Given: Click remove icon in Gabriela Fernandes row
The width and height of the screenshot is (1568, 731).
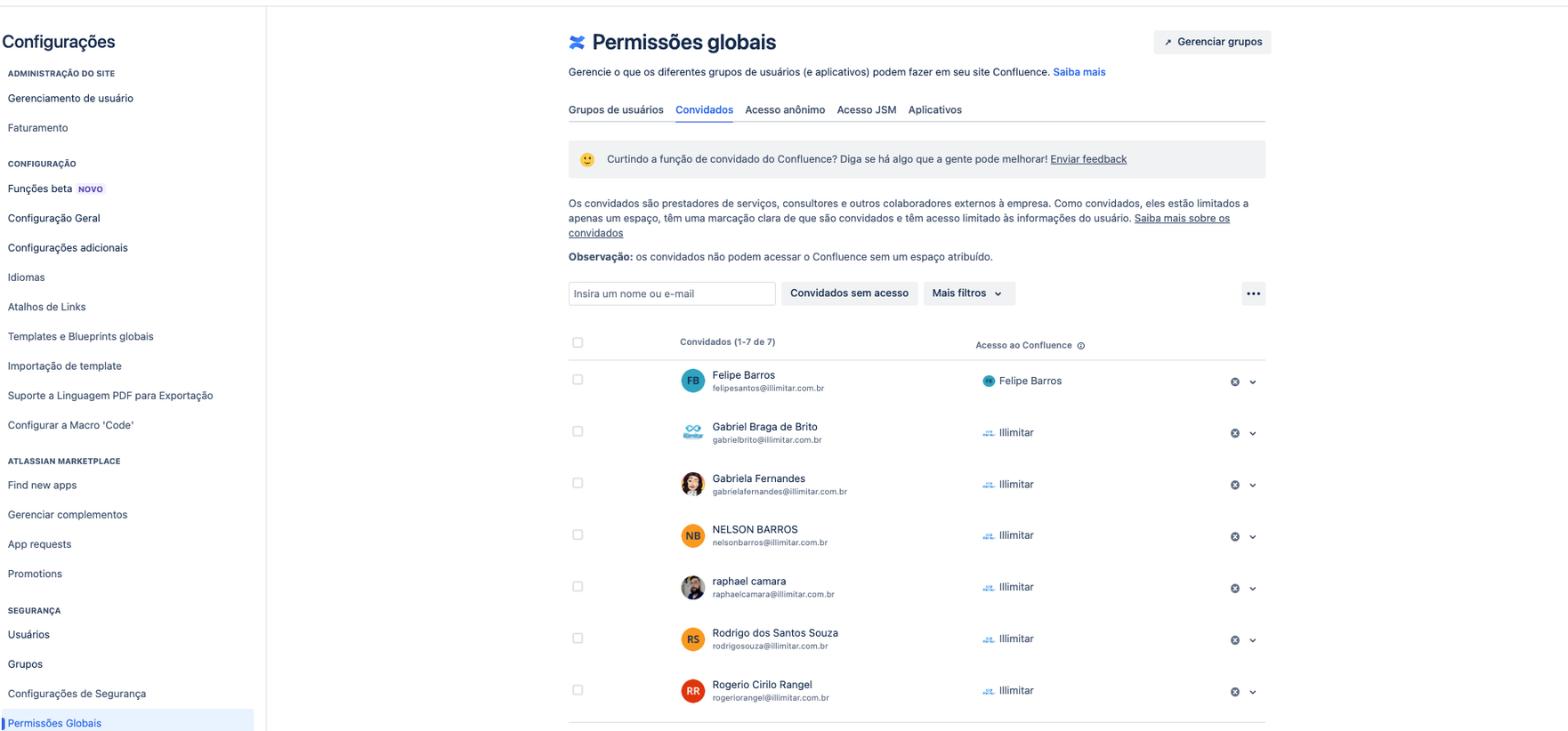Looking at the screenshot, I should pyautogui.click(x=1234, y=486).
